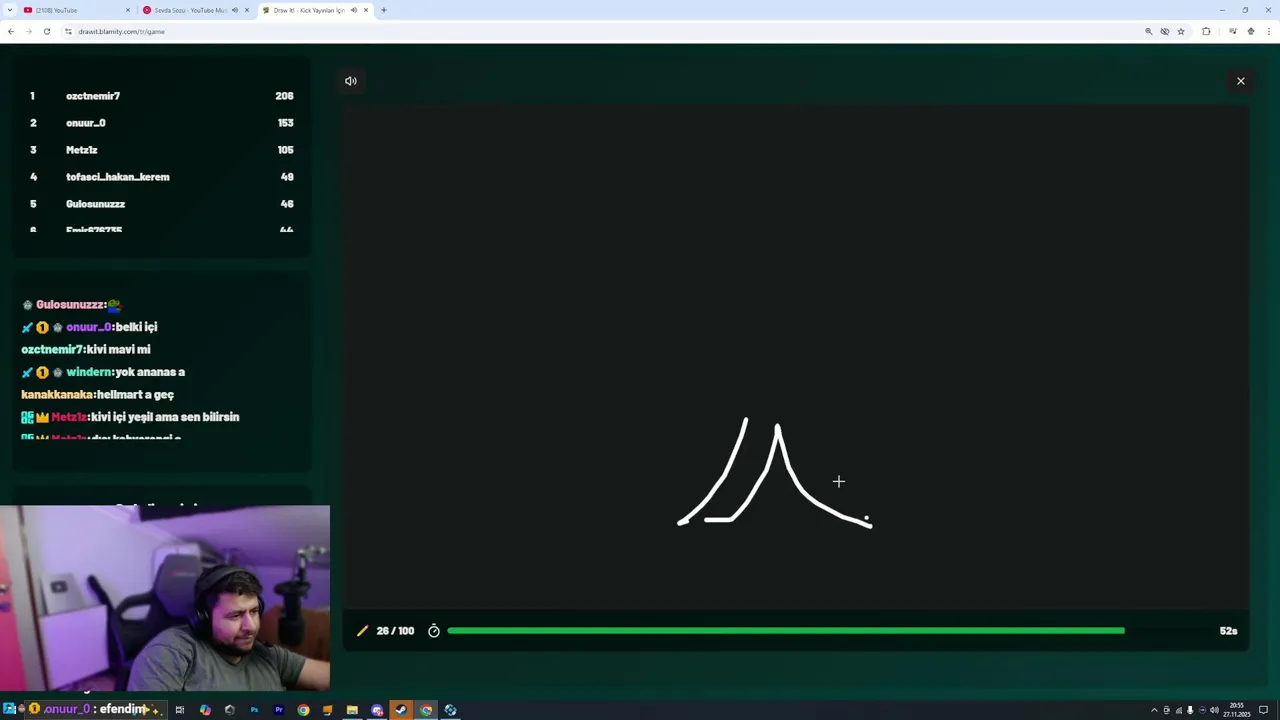Click the webcam overlay video

tap(165, 598)
